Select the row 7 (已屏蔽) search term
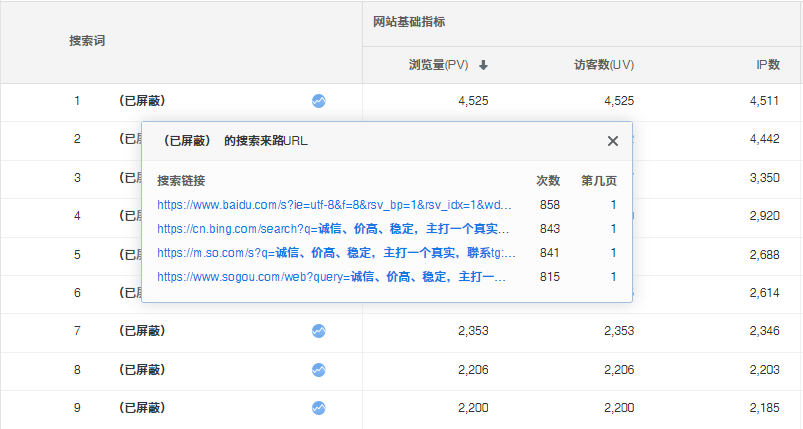Screen dimensions: 803x429 pyautogui.click(x=141, y=331)
